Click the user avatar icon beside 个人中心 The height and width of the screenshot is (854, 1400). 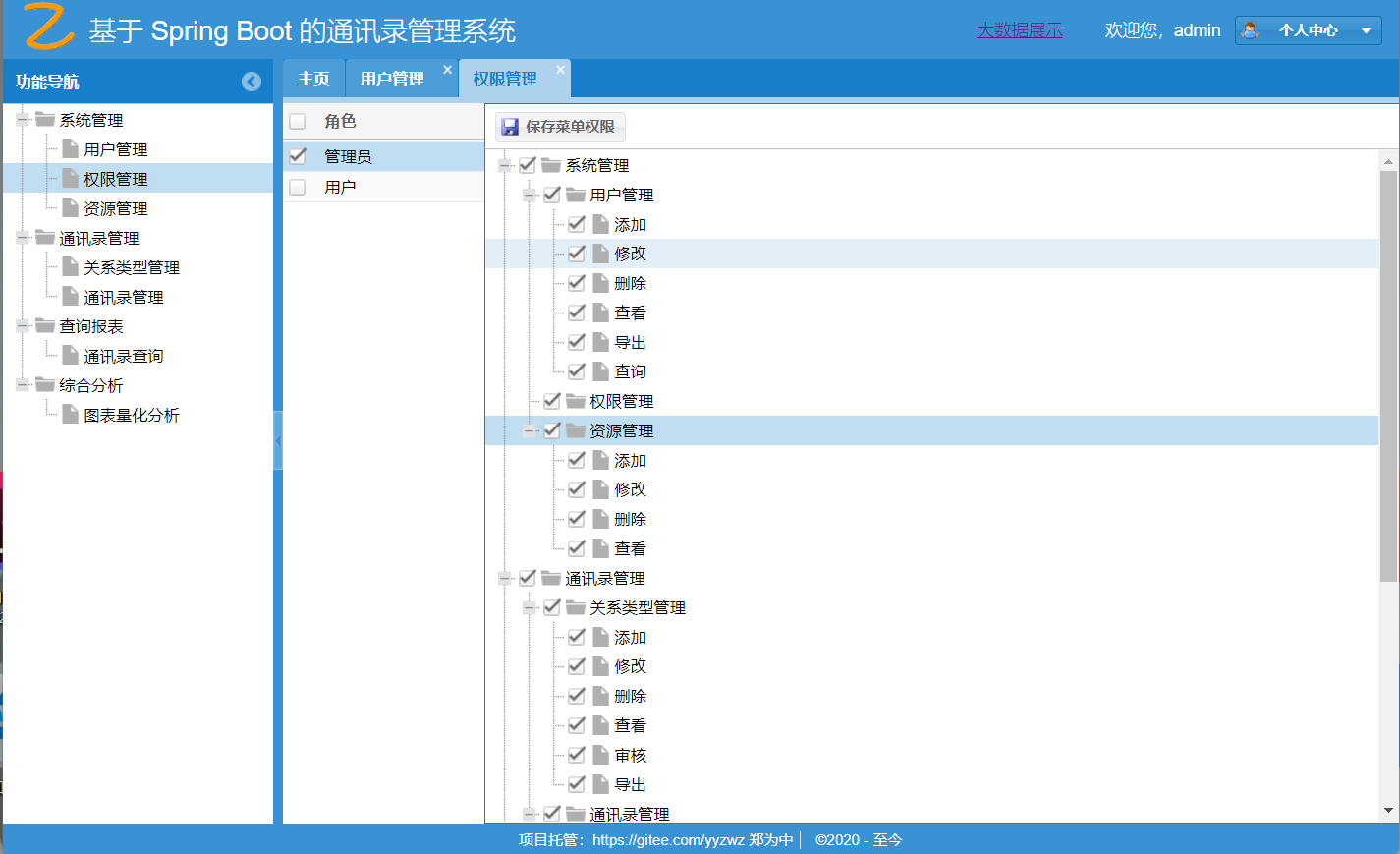[x=1250, y=30]
